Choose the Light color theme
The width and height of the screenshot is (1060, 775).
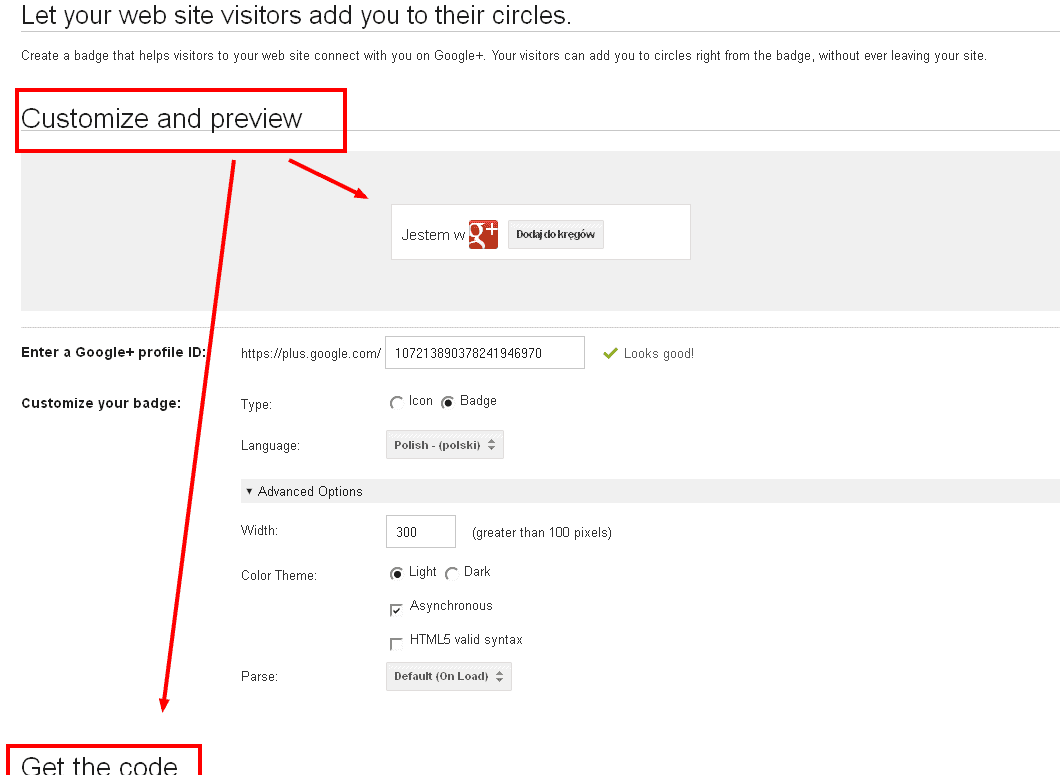coord(396,573)
